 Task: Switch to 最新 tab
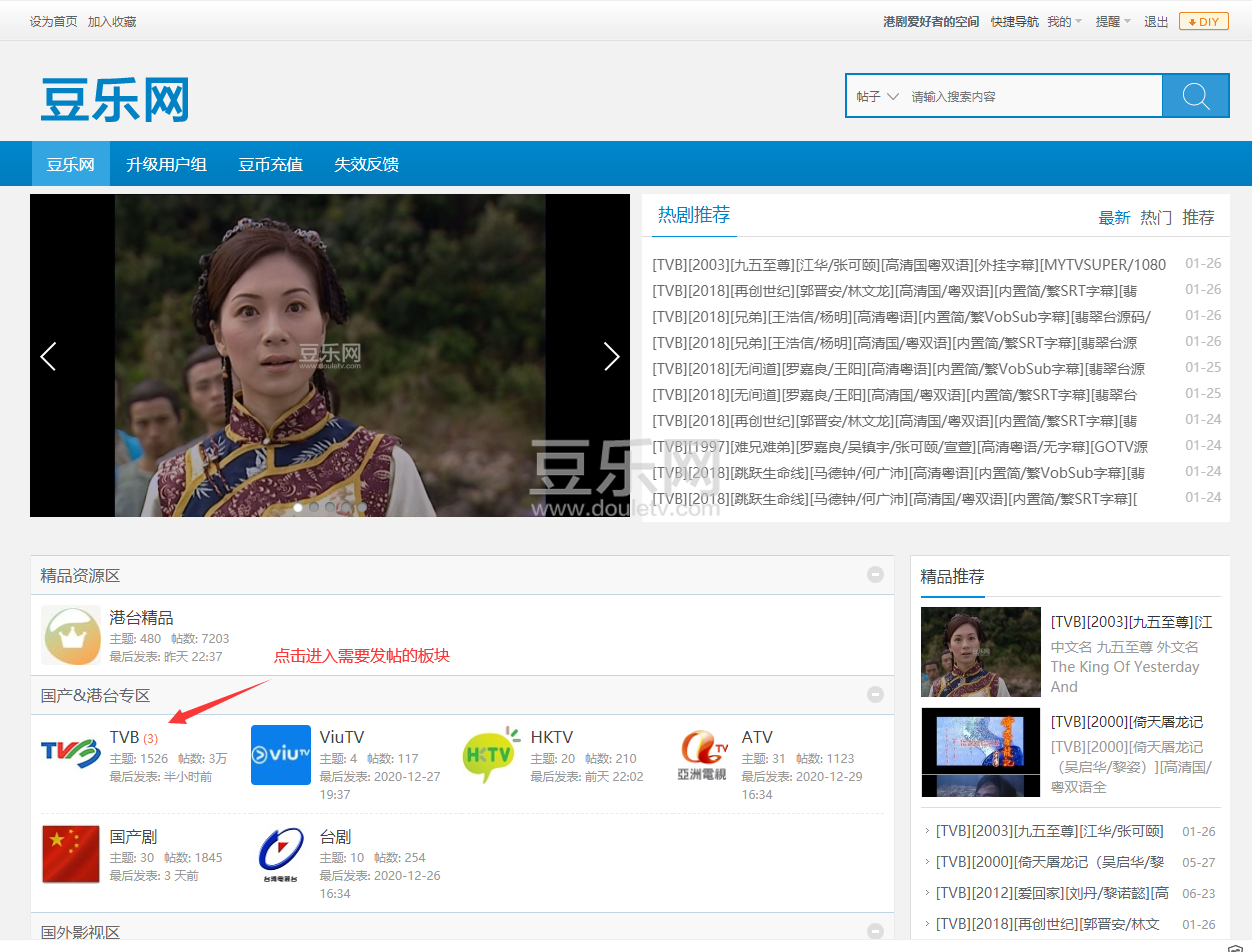coord(1114,217)
